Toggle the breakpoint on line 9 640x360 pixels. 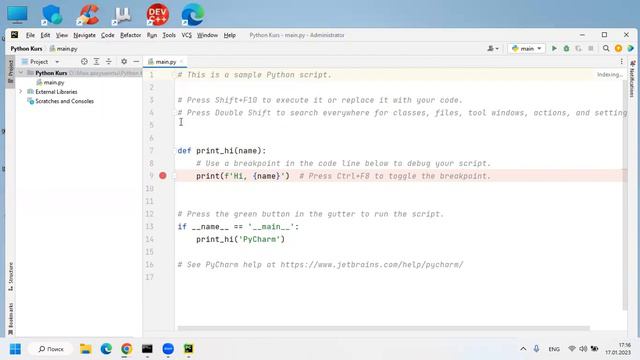[163, 176]
